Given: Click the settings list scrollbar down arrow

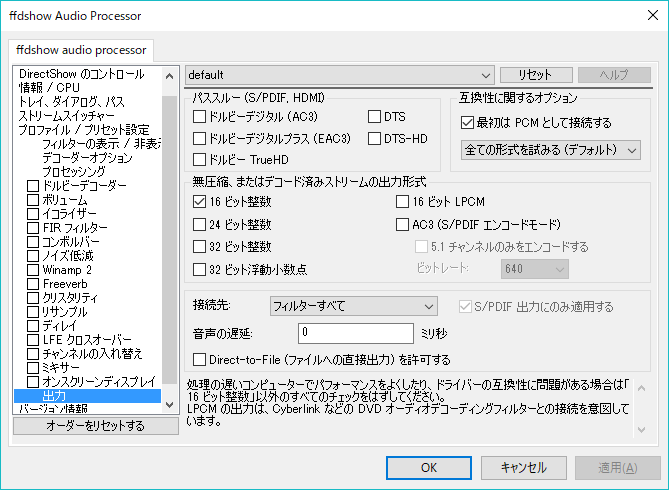Looking at the screenshot, I should point(169,404).
